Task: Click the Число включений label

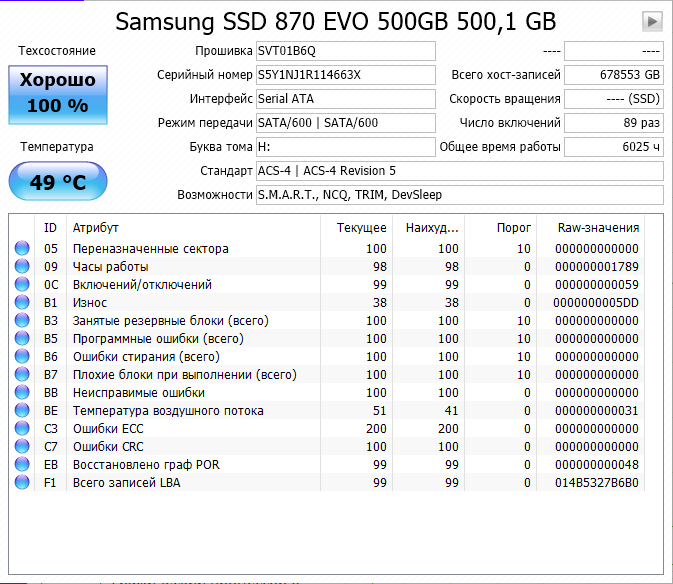Action: tap(510, 123)
